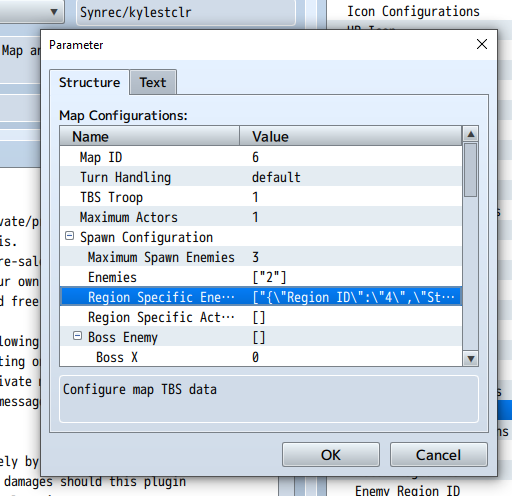The height and width of the screenshot is (496, 512).
Task: Click the Name column header
Action: tap(150, 136)
